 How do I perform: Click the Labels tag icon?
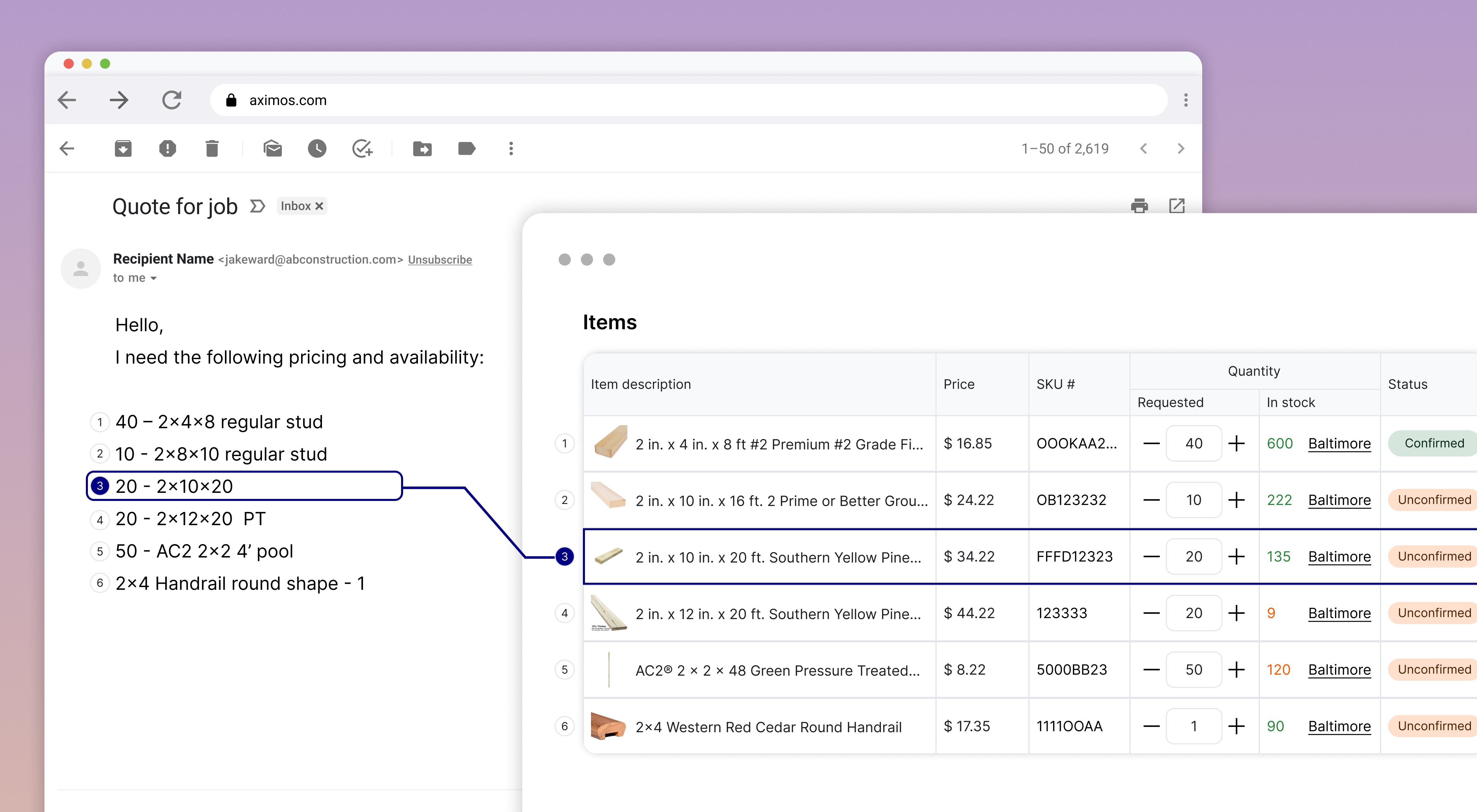click(x=467, y=149)
